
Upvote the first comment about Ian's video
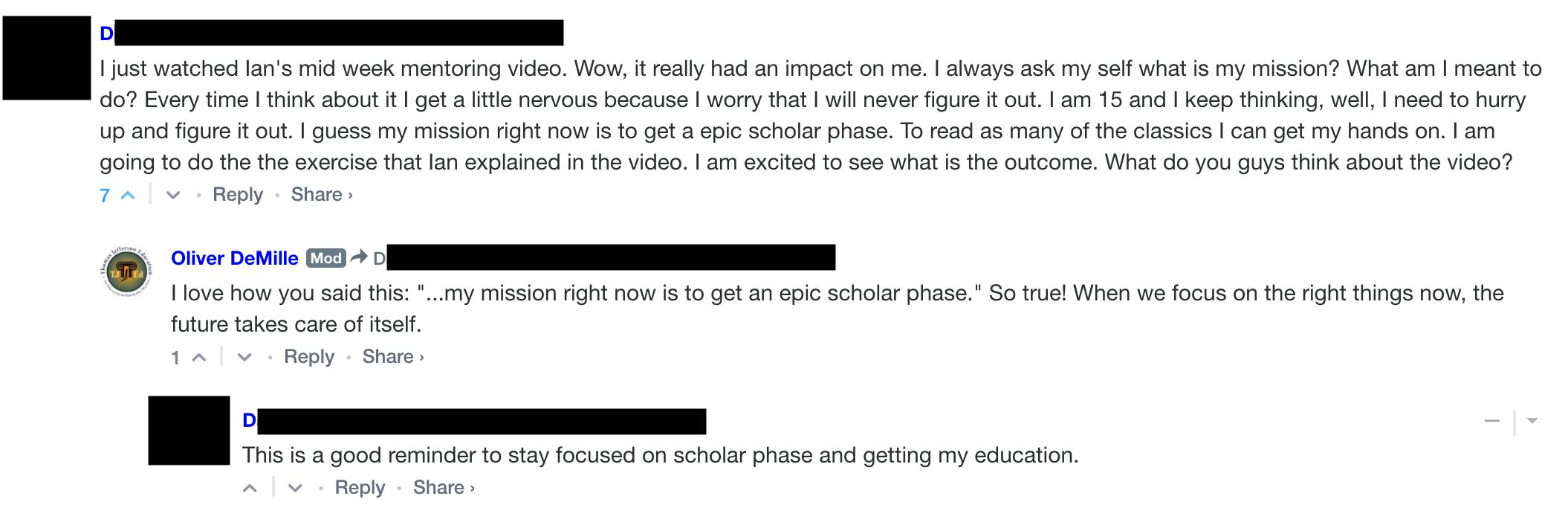pos(128,196)
